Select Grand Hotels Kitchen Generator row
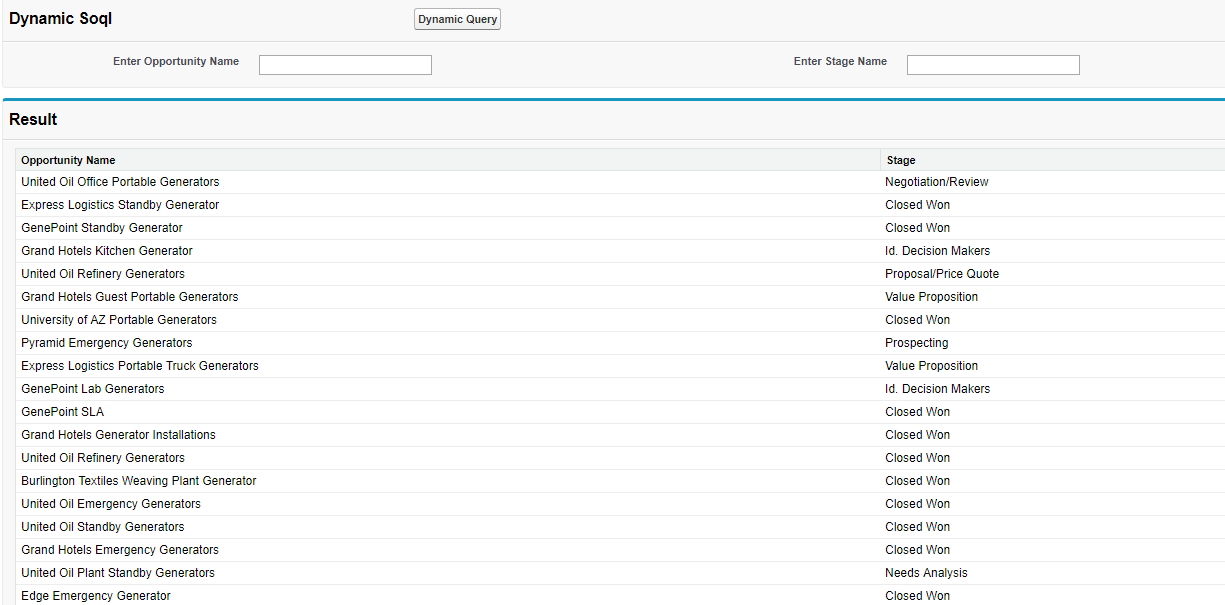Screen dimensions: 1225x605 [x=107, y=251]
